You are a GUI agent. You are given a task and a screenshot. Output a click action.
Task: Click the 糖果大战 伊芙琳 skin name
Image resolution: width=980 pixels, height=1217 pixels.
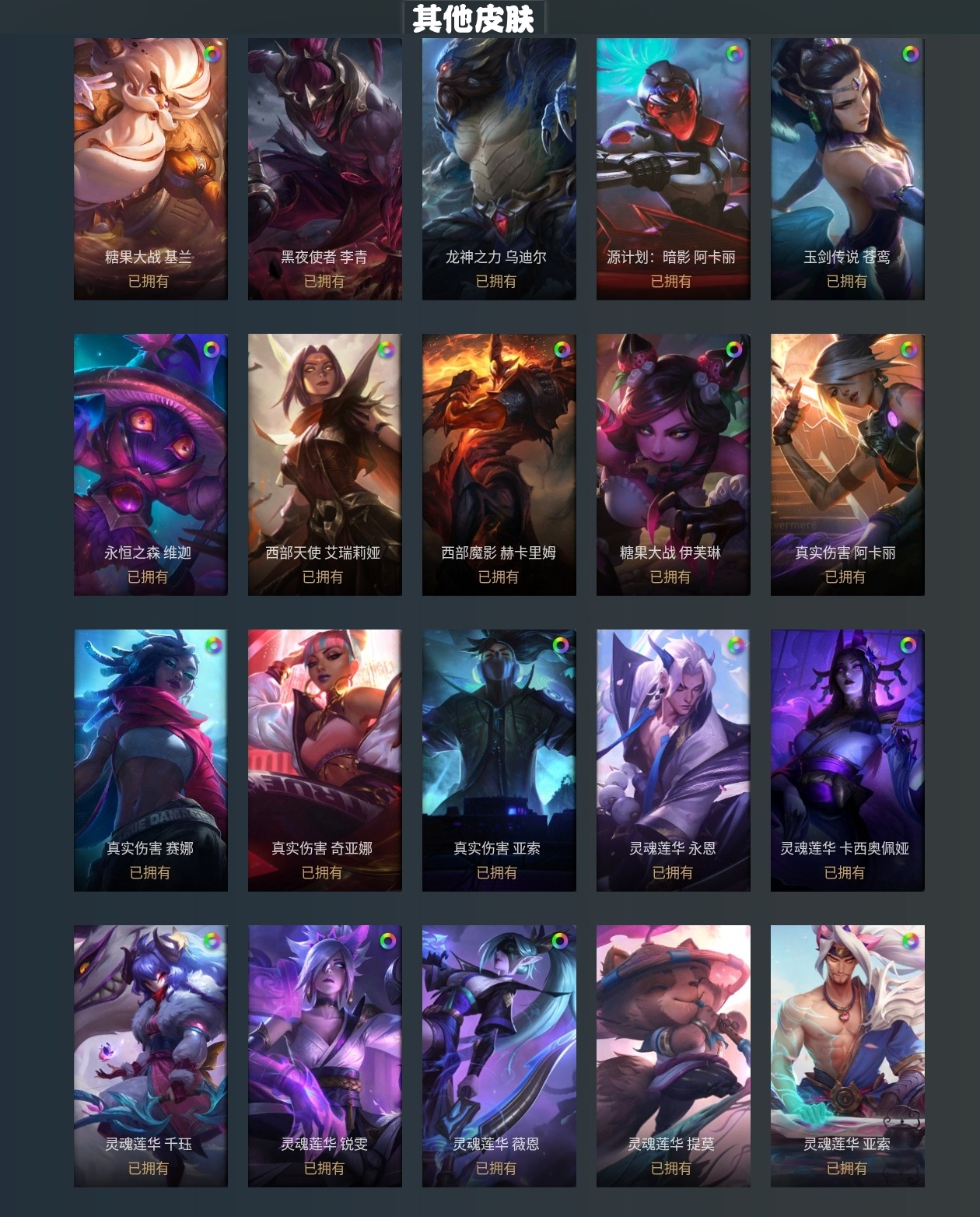(670, 552)
